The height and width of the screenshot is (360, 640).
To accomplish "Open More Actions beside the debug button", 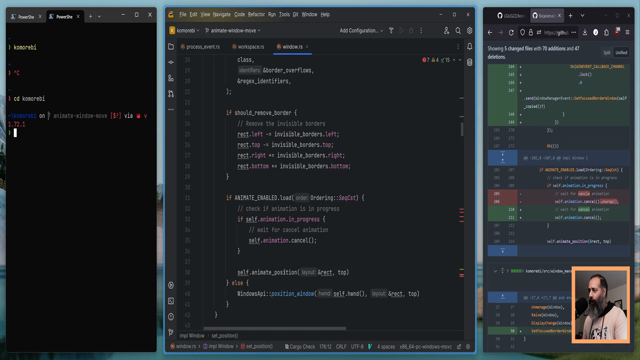I will (421, 31).
